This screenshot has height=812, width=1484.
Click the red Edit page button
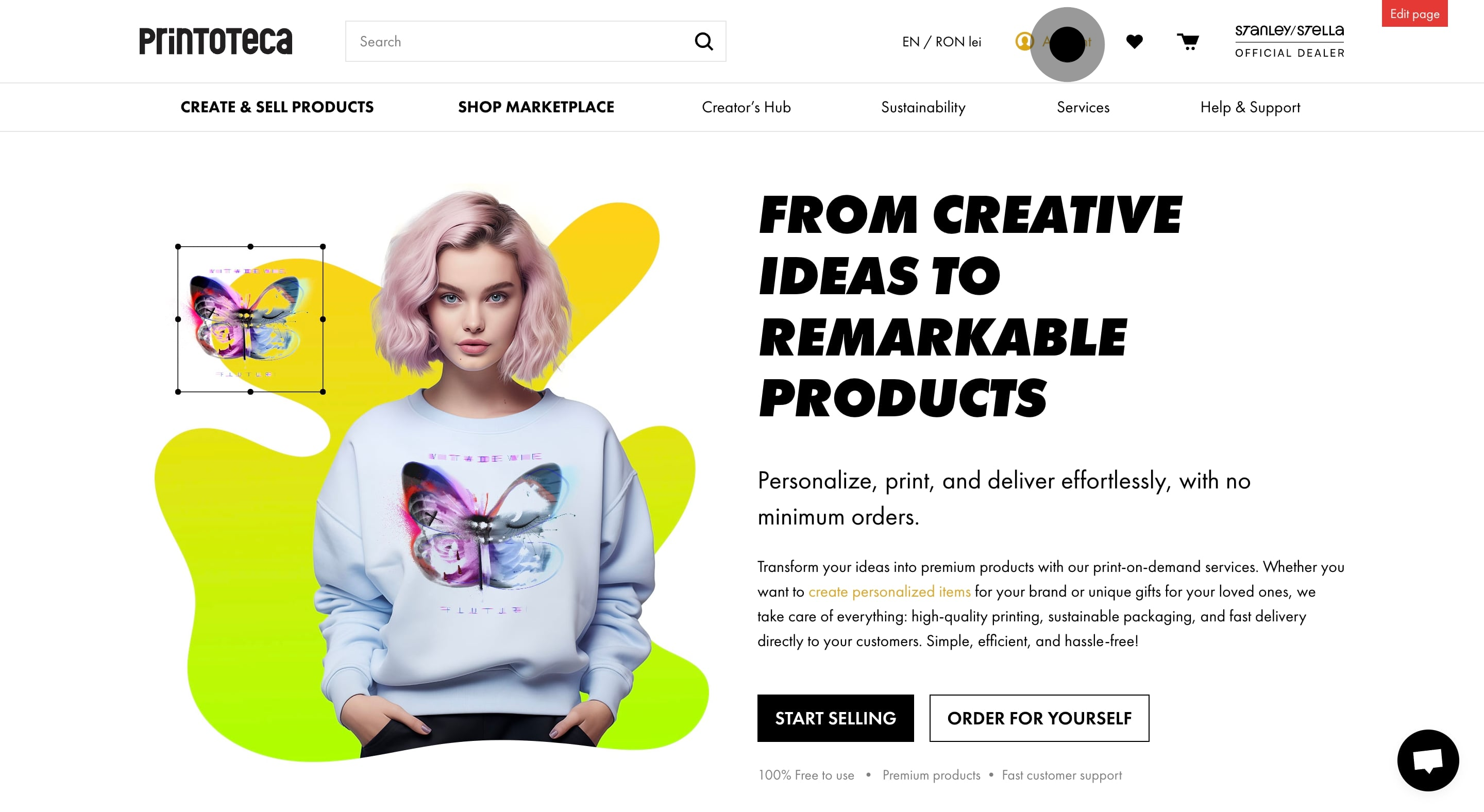pos(1414,13)
